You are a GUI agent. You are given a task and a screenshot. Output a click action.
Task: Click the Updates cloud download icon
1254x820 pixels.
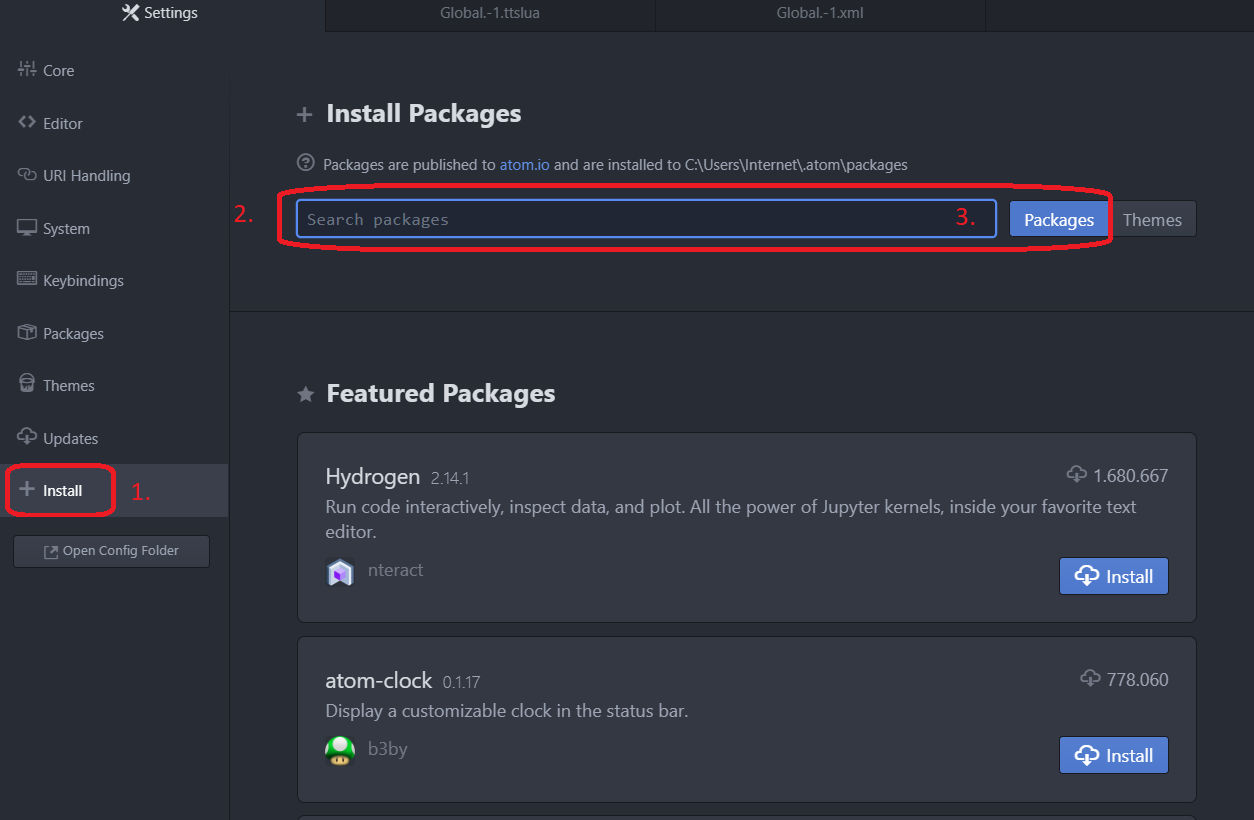point(27,437)
